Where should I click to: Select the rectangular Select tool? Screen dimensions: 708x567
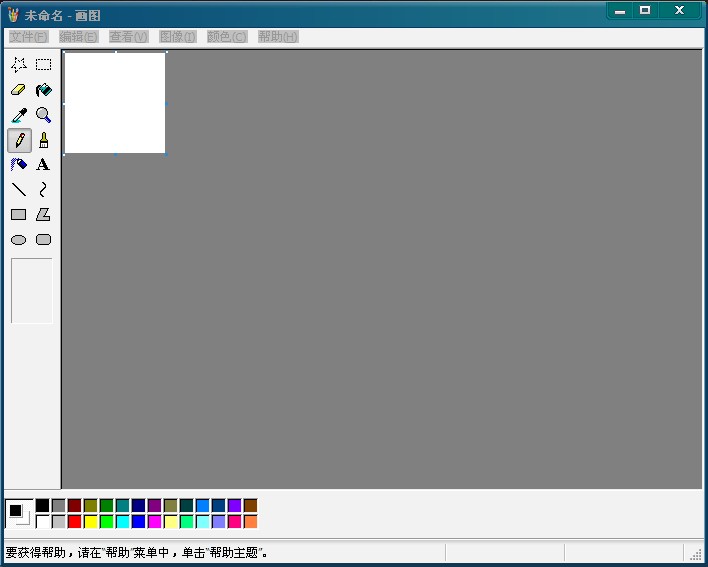tap(43, 65)
